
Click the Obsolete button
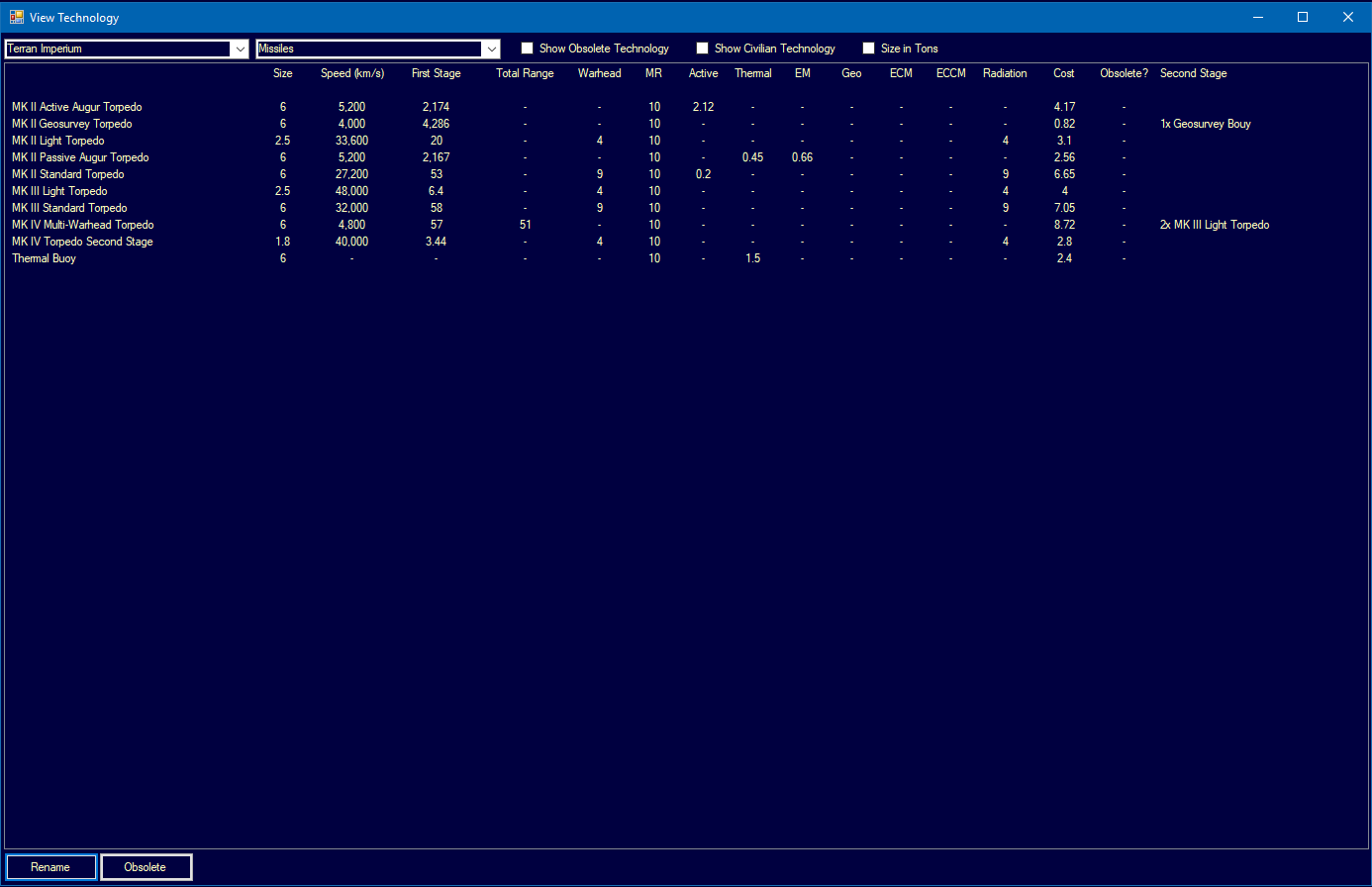(x=146, y=867)
